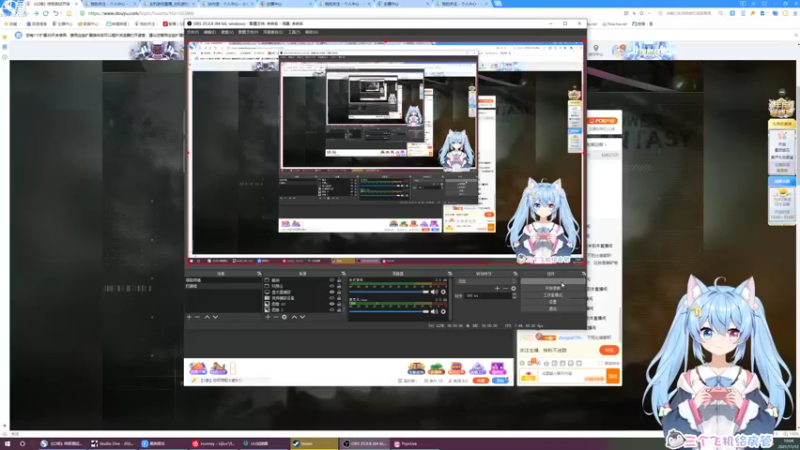Click the browser forward arrow
This screenshot has height=450, width=800.
[x=36, y=13]
